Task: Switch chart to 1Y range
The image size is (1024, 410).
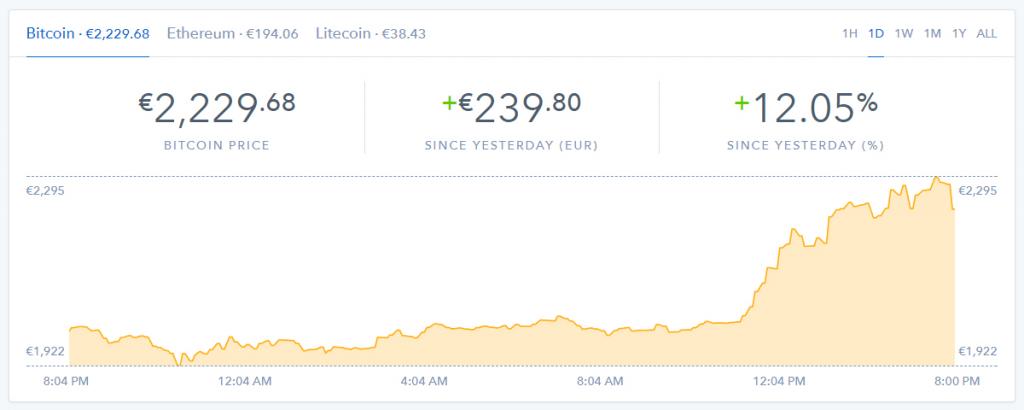Action: (959, 34)
